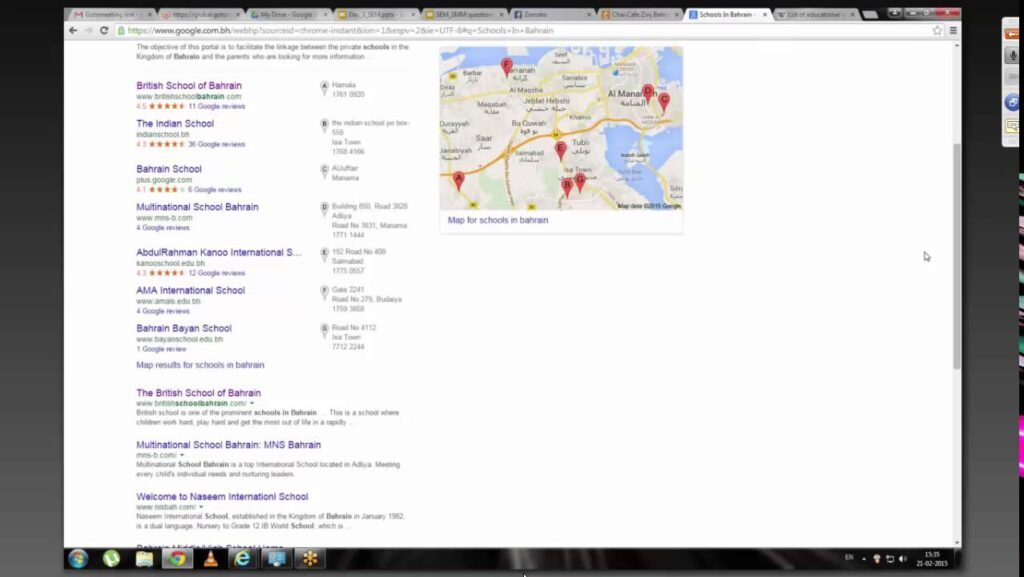Image resolution: width=1024 pixels, height=577 pixels.
Task: Open VLC media player from taskbar
Action: pos(210,559)
